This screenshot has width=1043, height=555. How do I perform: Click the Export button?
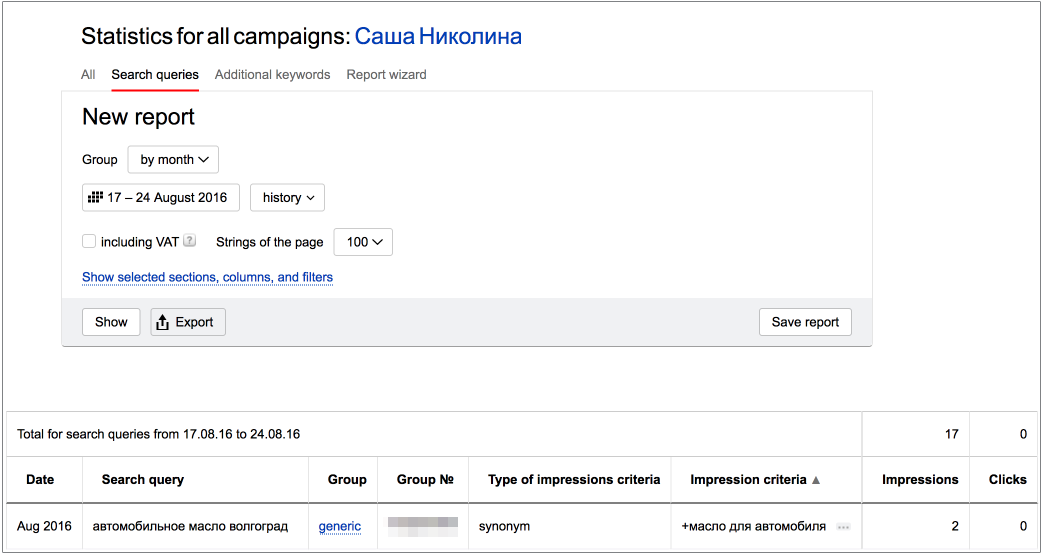point(188,322)
